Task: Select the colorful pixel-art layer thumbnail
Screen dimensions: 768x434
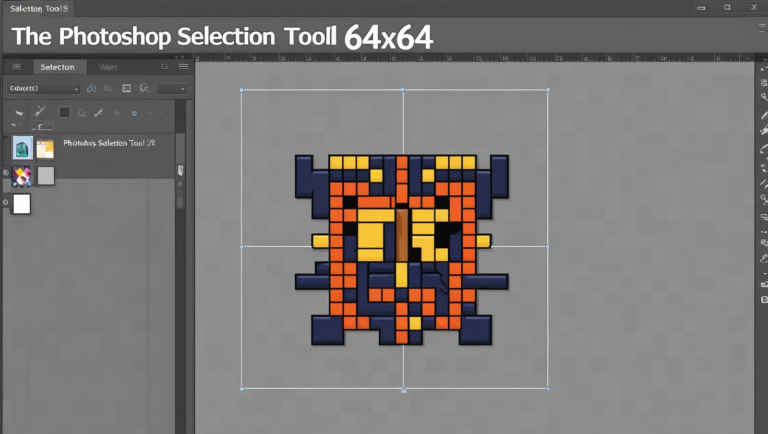Action: tap(22, 177)
